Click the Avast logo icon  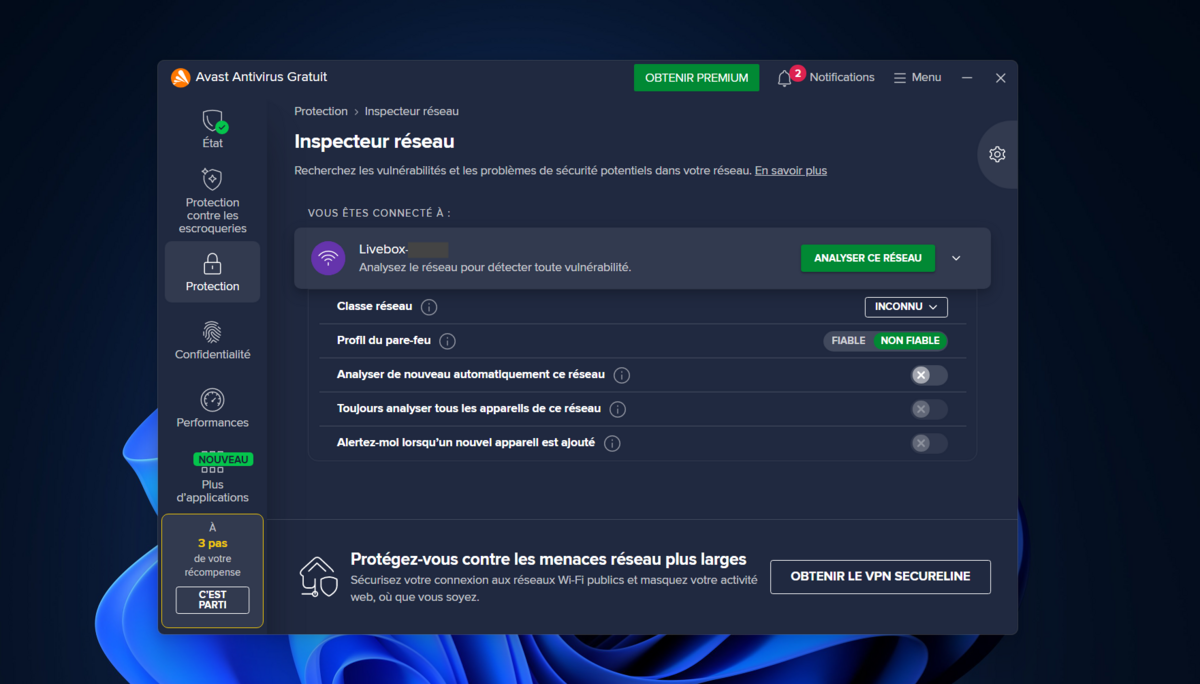click(181, 78)
